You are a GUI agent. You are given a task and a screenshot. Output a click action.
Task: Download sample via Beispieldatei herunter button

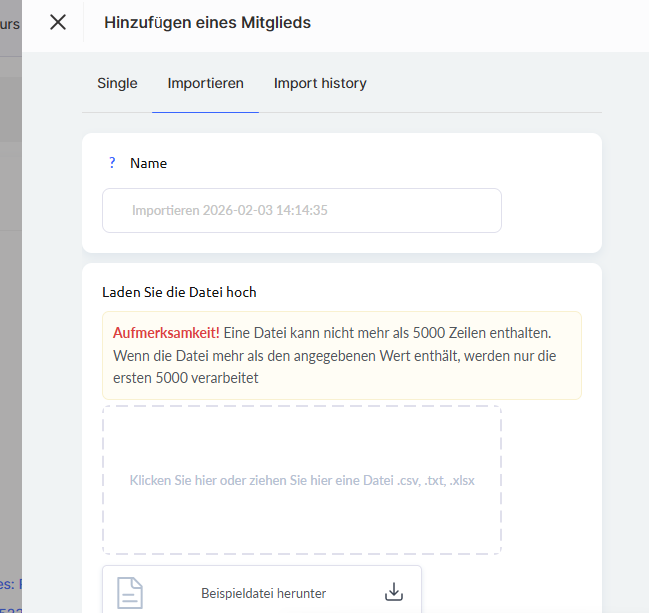(262, 593)
